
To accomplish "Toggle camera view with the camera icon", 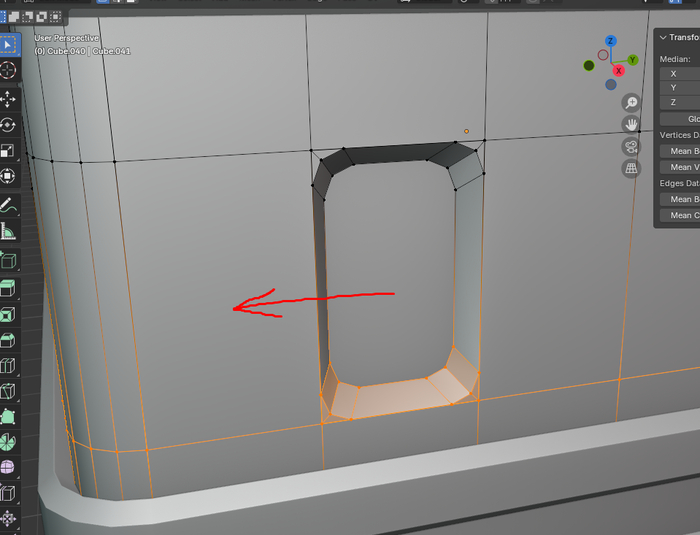I will point(631,146).
